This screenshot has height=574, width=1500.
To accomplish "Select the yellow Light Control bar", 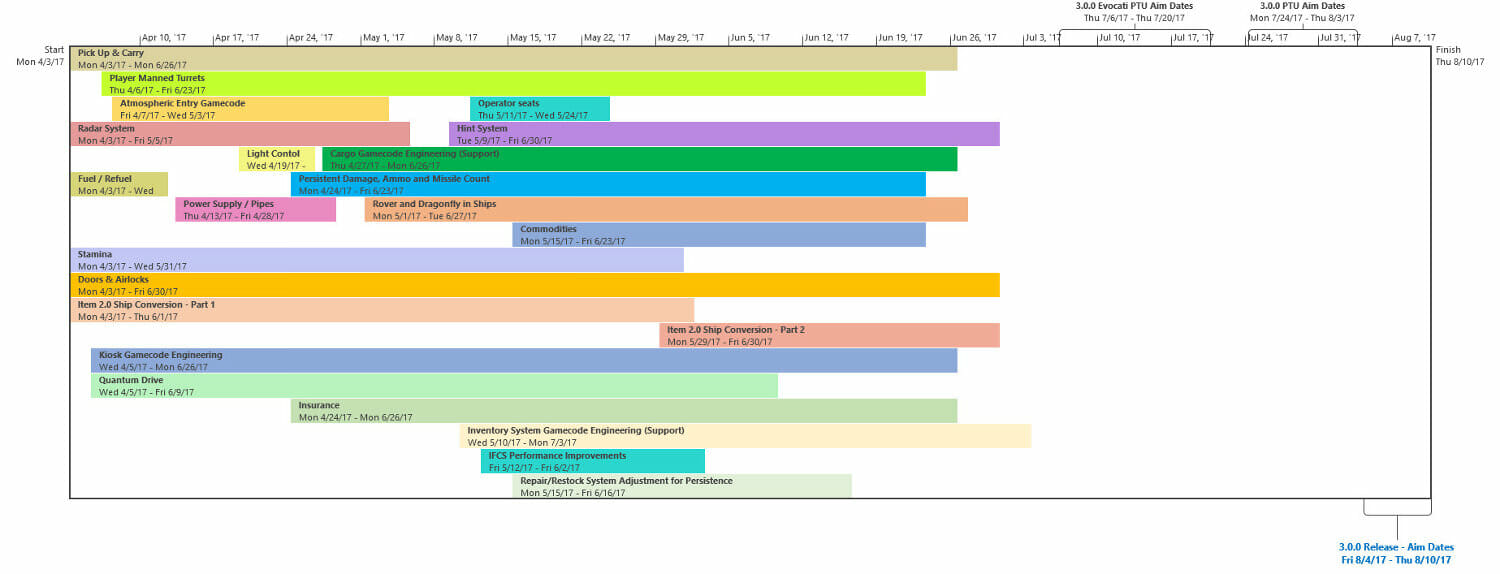I will pyautogui.click(x=277, y=159).
